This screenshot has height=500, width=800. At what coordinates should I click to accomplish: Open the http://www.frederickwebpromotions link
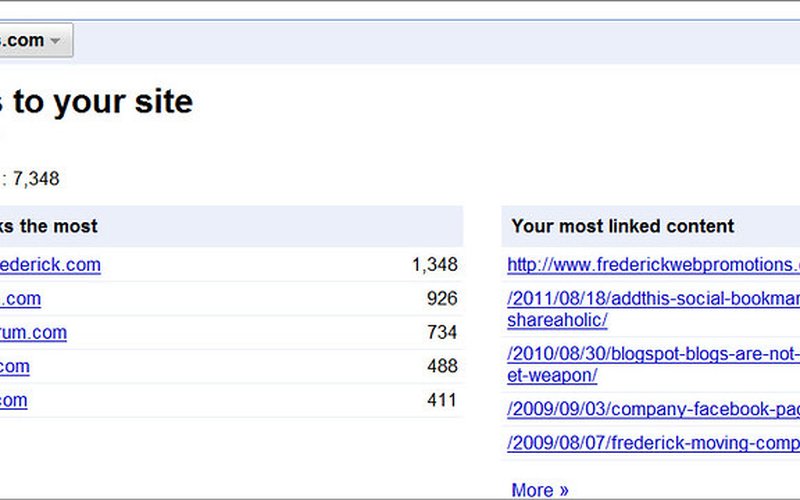[654, 265]
